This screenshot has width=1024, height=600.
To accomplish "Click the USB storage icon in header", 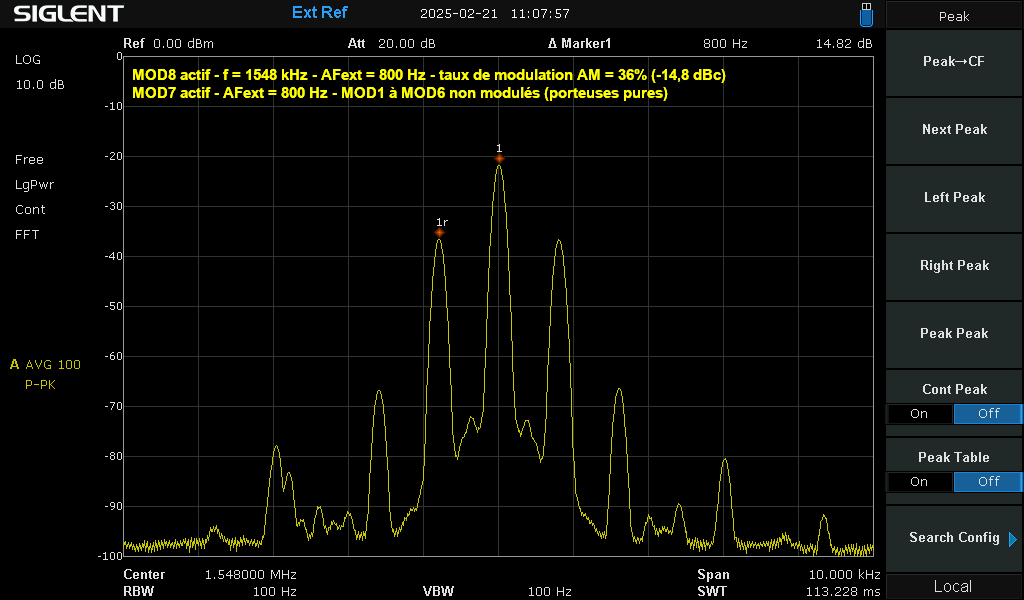I will pos(866,14).
